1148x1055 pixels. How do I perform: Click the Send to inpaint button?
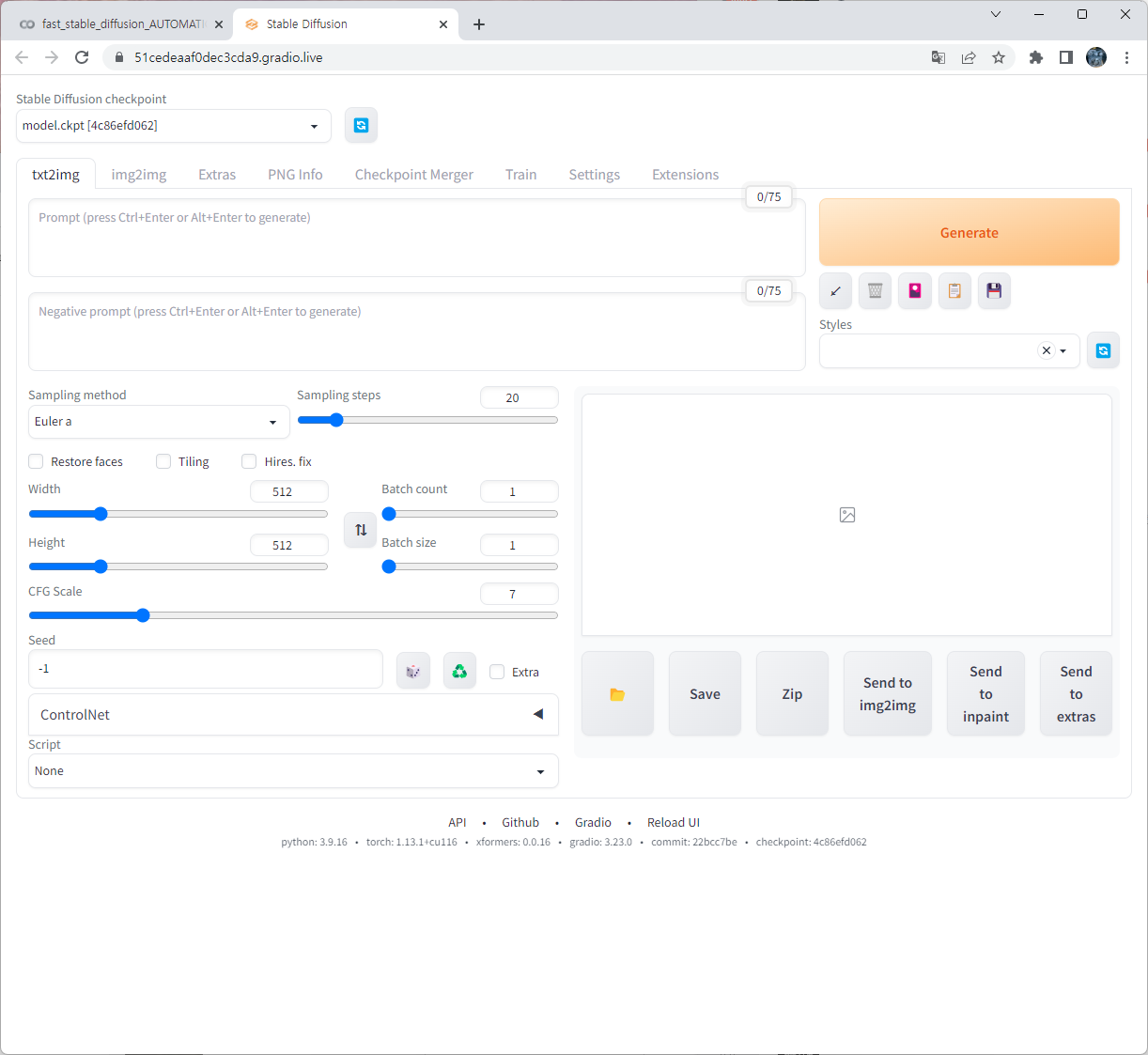point(985,693)
